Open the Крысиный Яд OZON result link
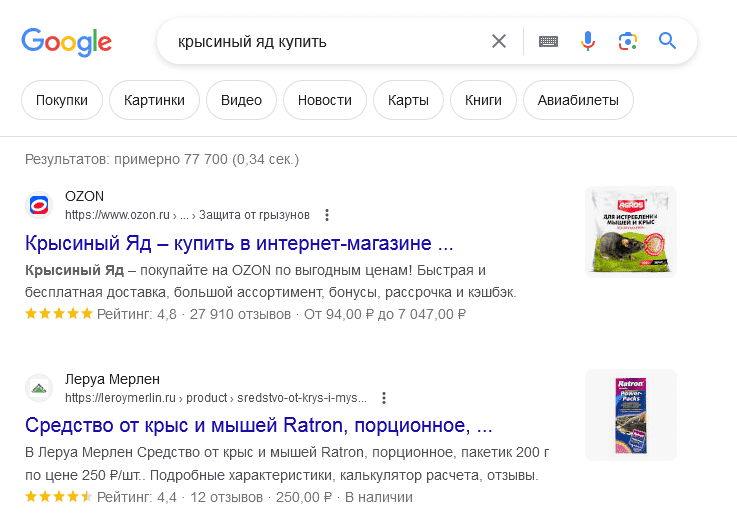This screenshot has height=519, width=737. tap(239, 243)
